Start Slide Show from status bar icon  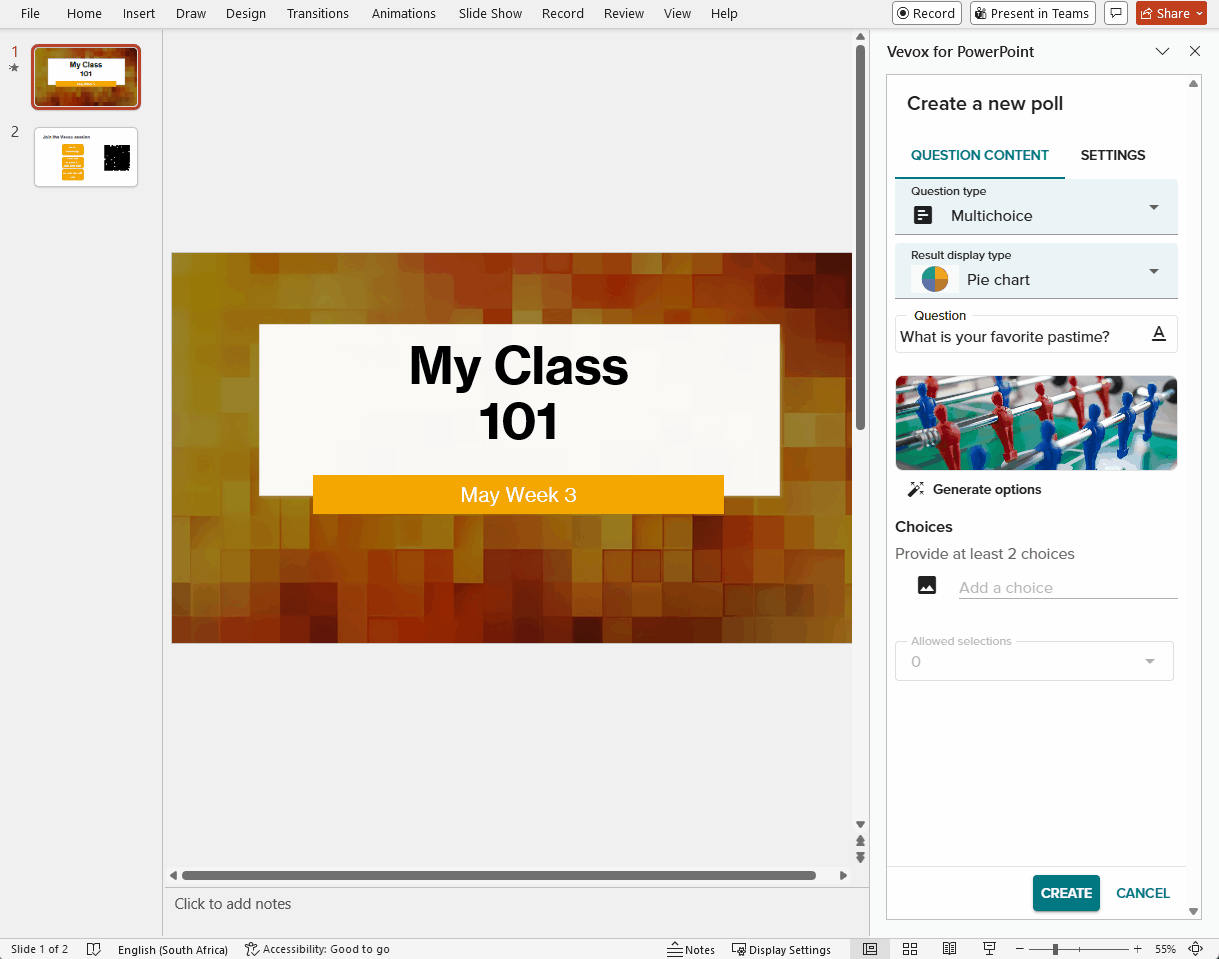[989, 949]
